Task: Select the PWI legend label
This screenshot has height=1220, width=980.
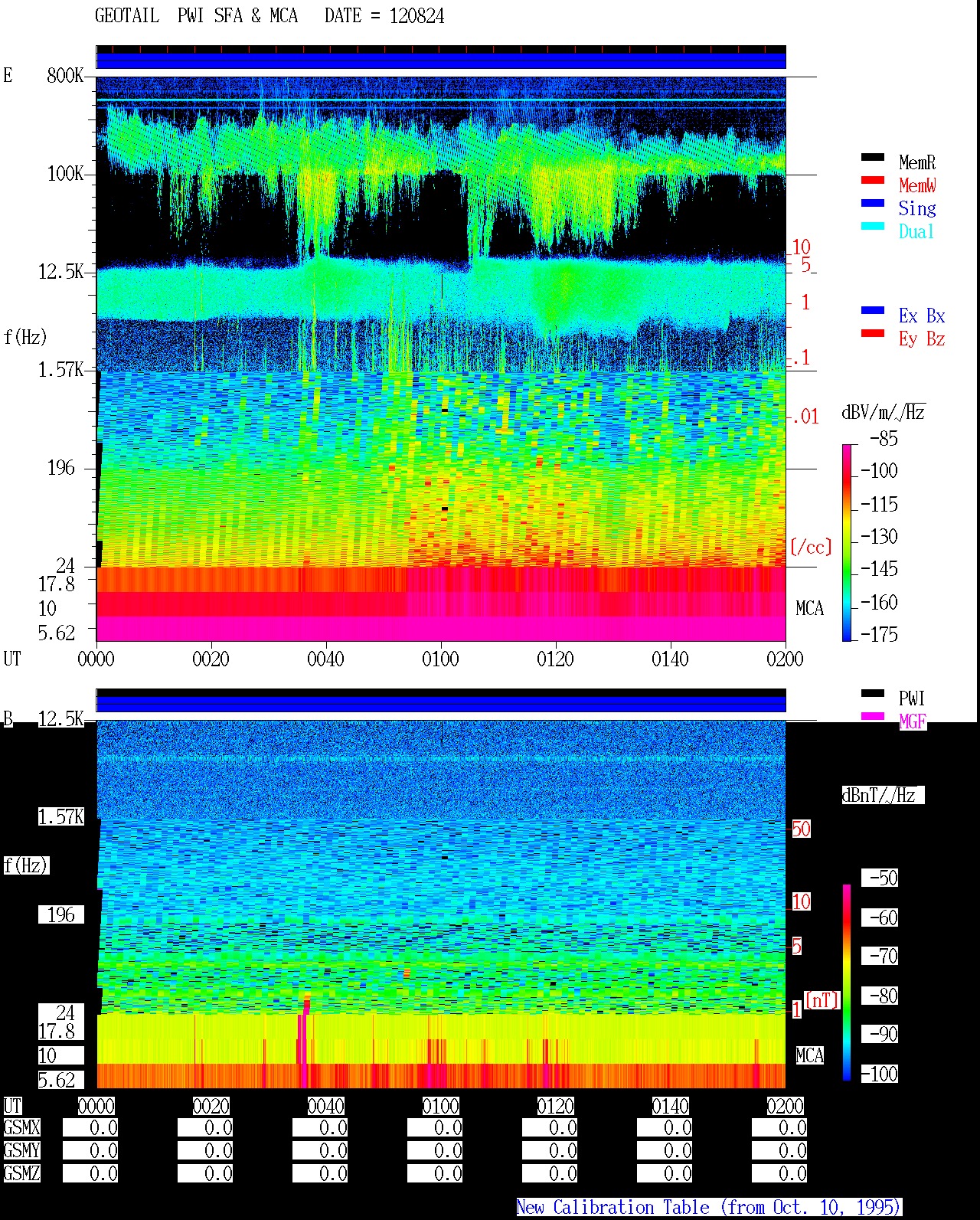Action: click(913, 698)
